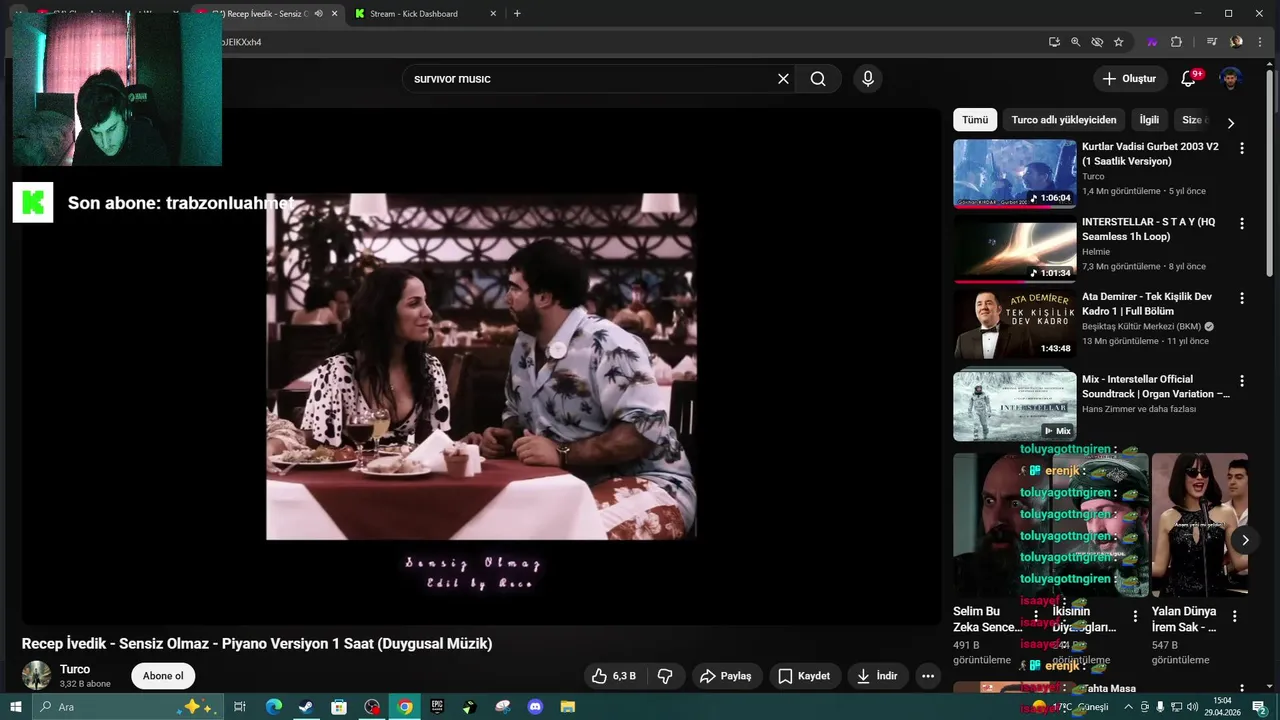Click the İndir download button
The width and height of the screenshot is (1280, 720).
pos(877,676)
